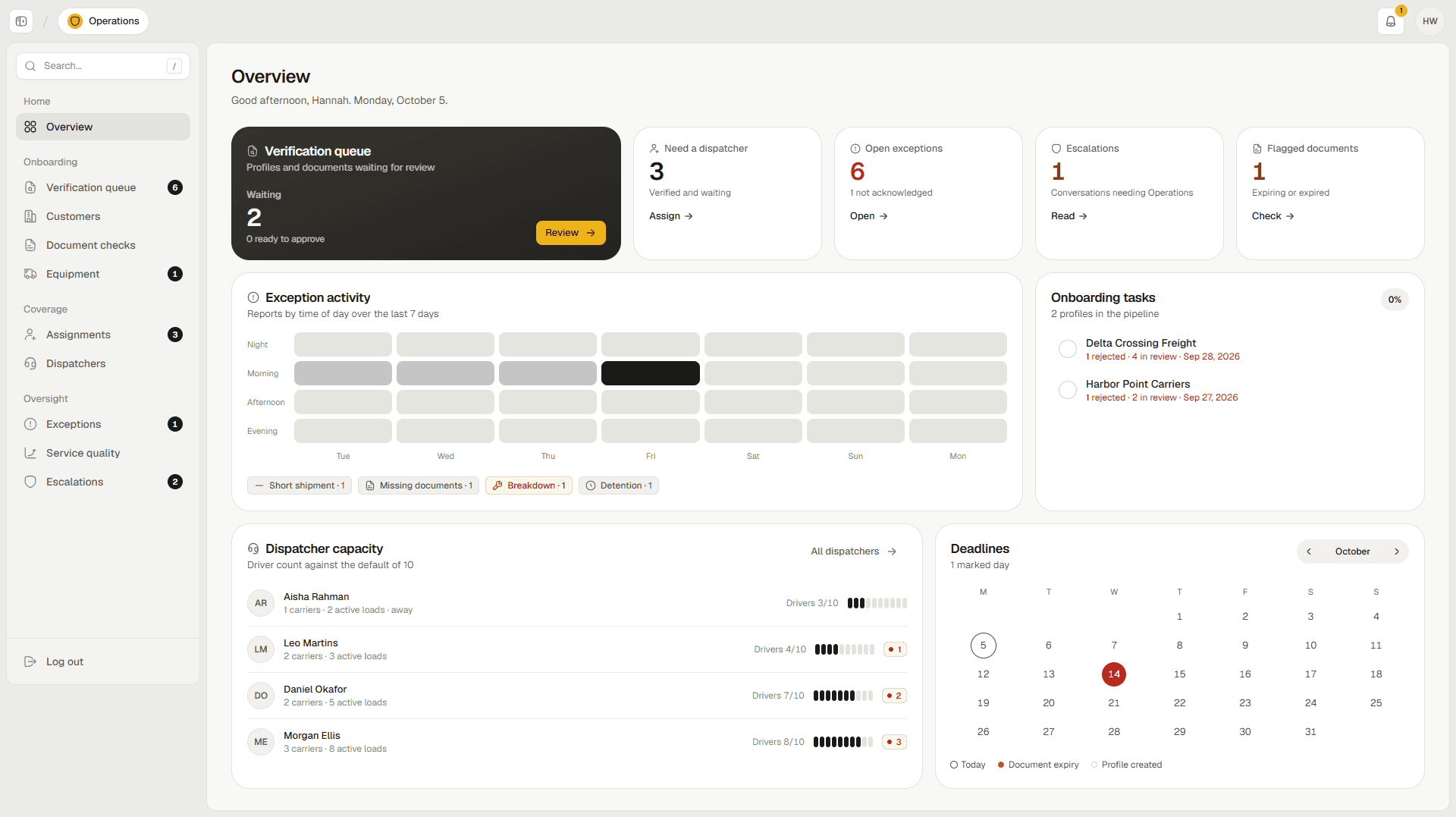Go to previous month in Deadlines
This screenshot has height=817, width=1456.
(1309, 551)
